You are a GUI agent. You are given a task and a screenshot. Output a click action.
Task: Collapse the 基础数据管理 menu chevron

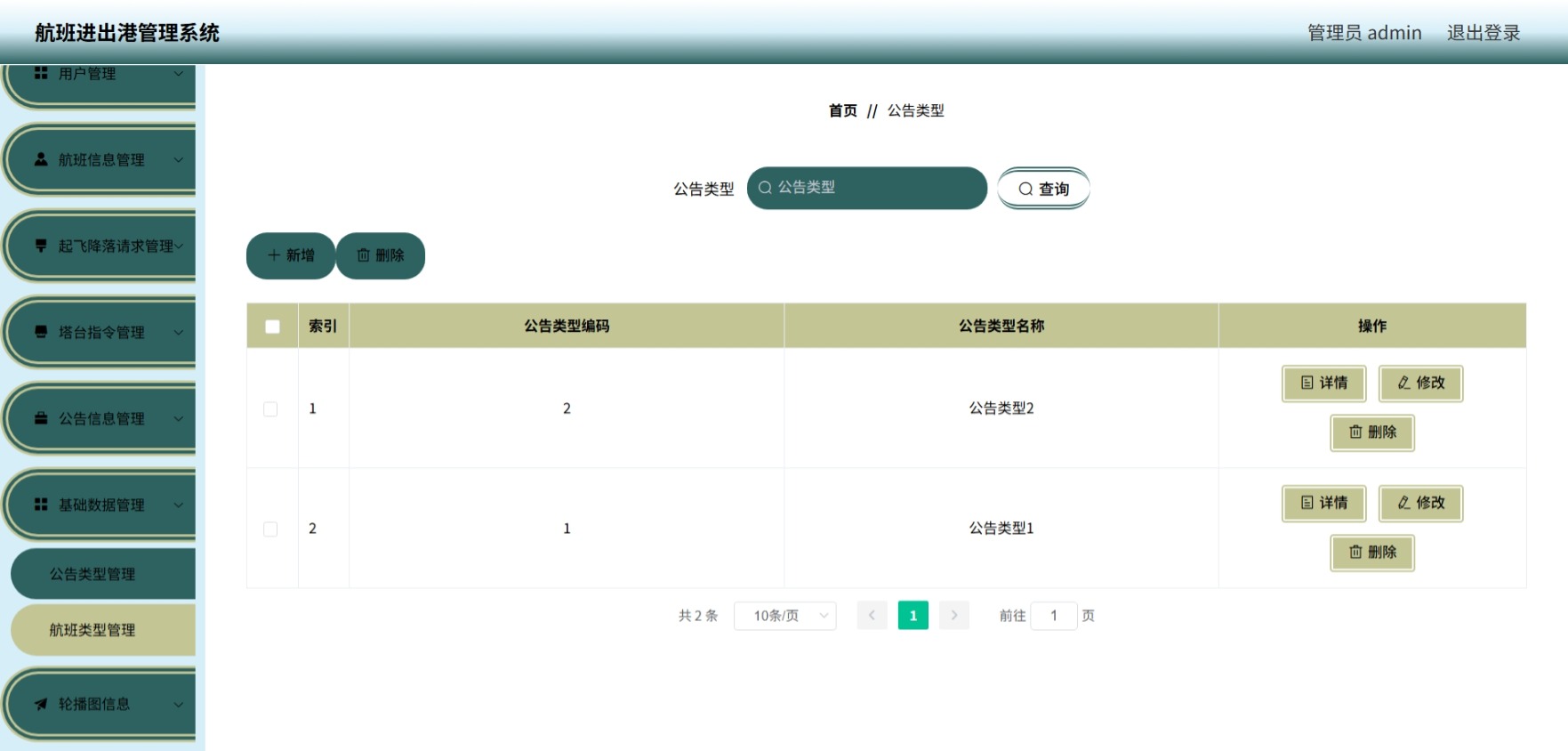[x=179, y=505]
